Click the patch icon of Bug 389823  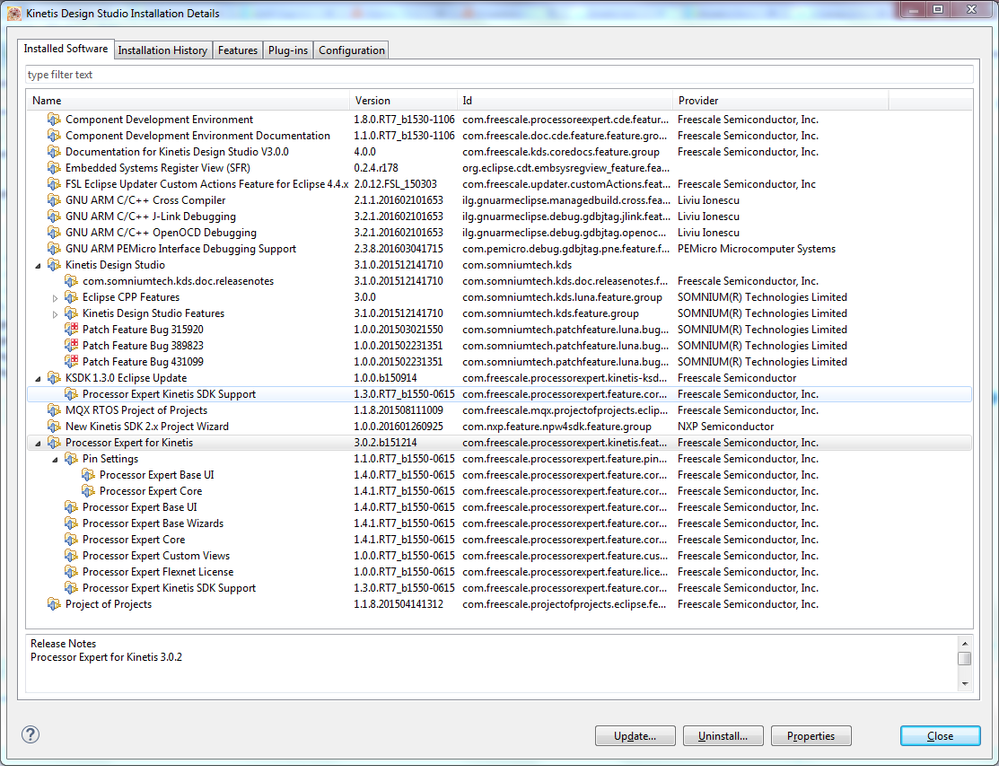[x=71, y=345]
